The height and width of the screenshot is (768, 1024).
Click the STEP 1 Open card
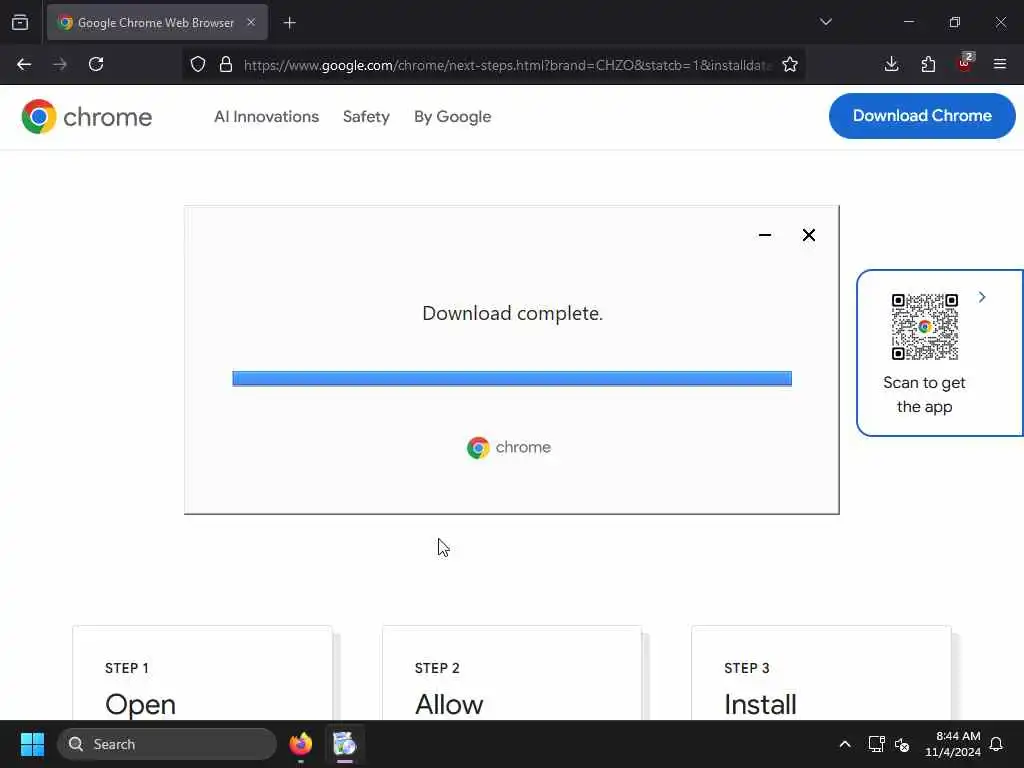202,673
